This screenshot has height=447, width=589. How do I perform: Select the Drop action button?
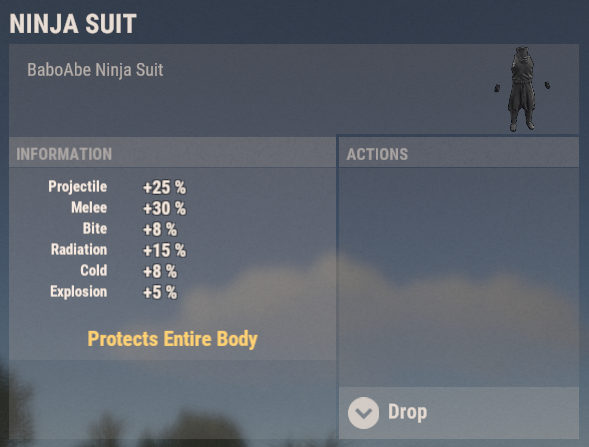(459, 412)
